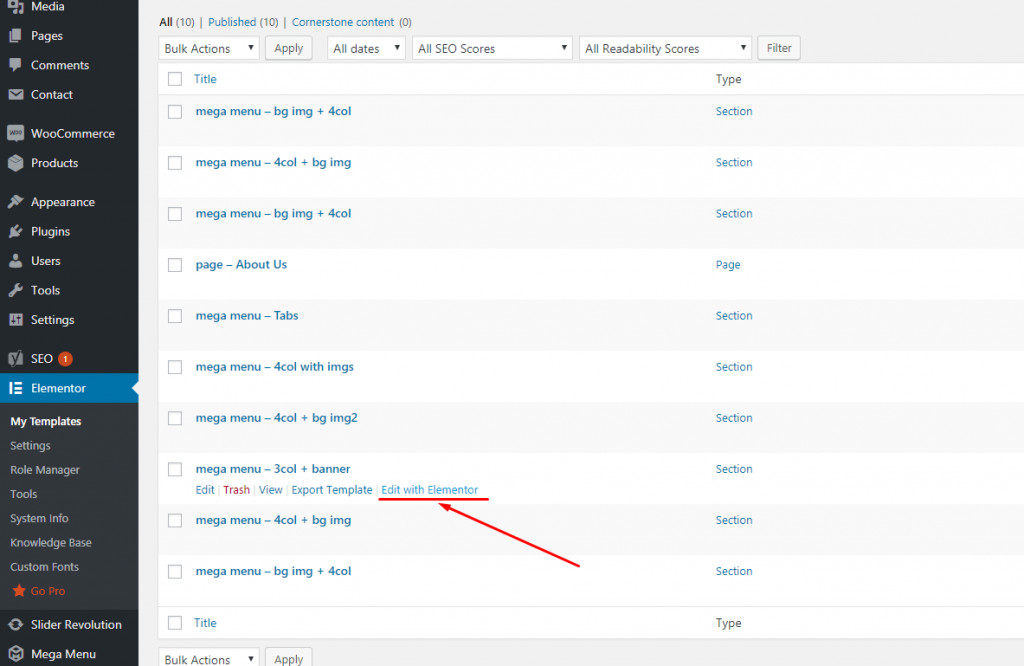Filter by Cornerstone content link

click(x=343, y=22)
